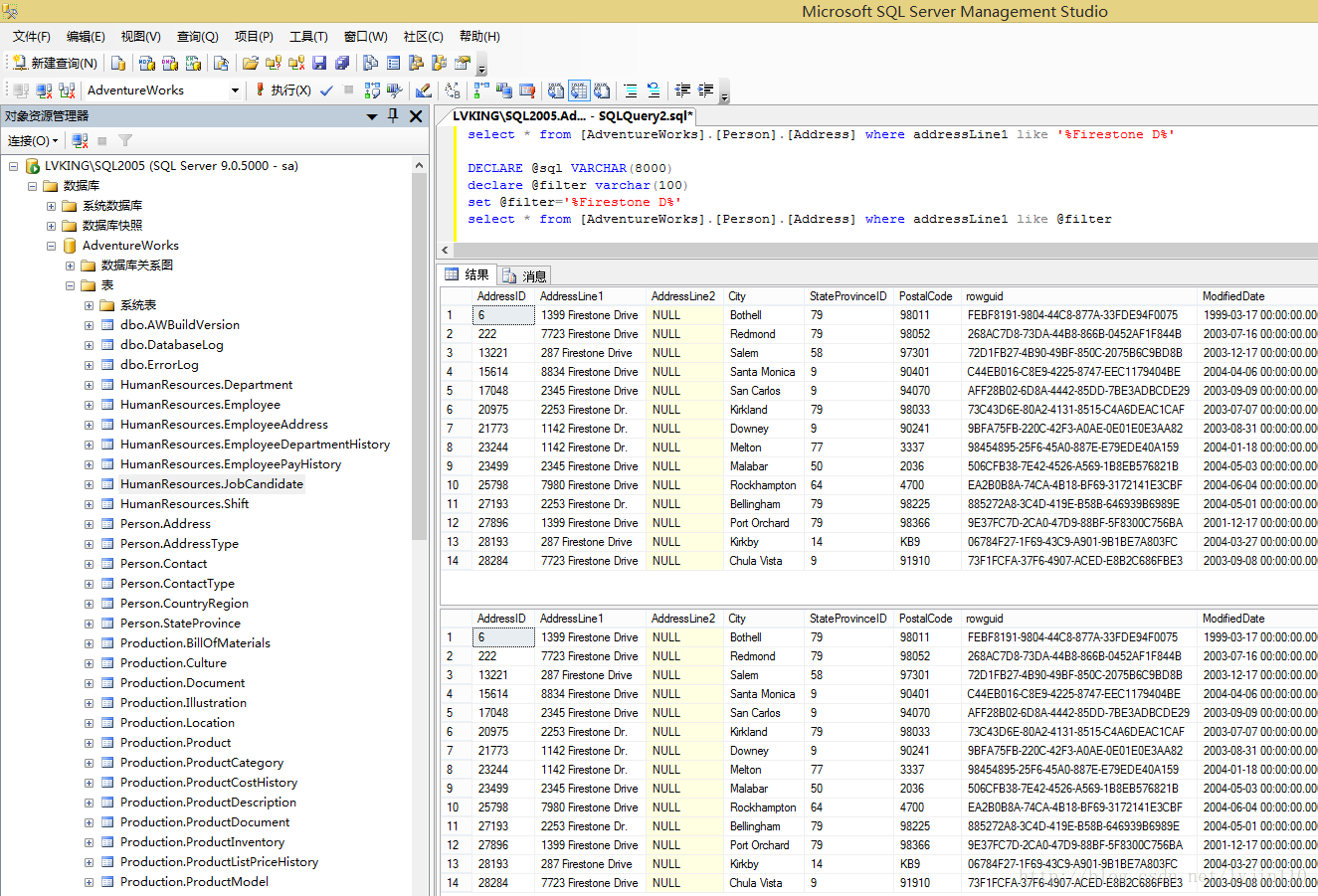Viewport: 1318px width, 896px height.
Task: Click the Summary page toolbar icon
Action: pyautogui.click(x=394, y=63)
